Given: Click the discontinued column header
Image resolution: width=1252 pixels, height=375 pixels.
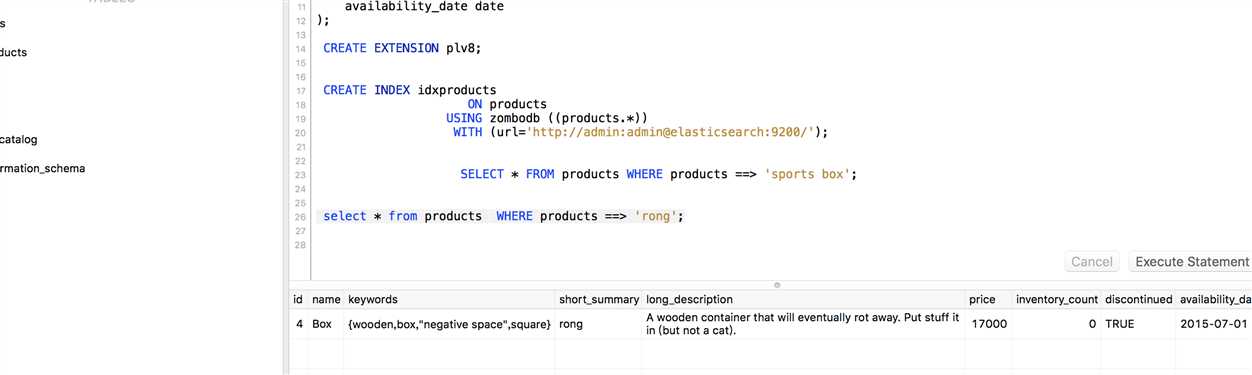Looking at the screenshot, I should click(1138, 299).
